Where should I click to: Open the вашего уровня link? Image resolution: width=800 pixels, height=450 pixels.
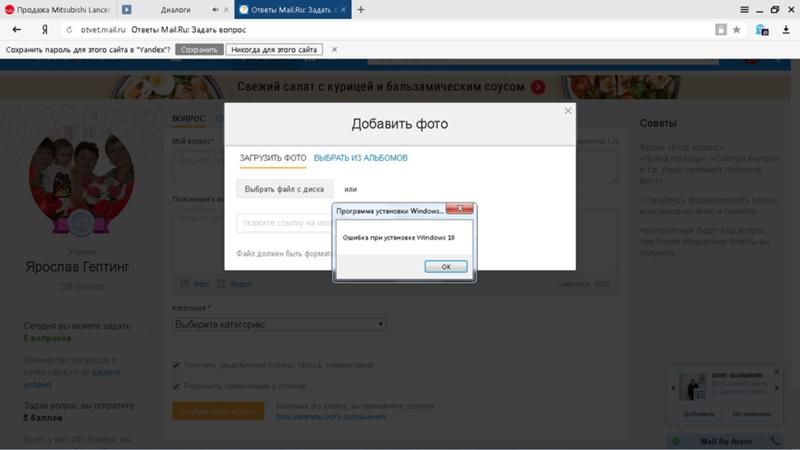(x=71, y=378)
